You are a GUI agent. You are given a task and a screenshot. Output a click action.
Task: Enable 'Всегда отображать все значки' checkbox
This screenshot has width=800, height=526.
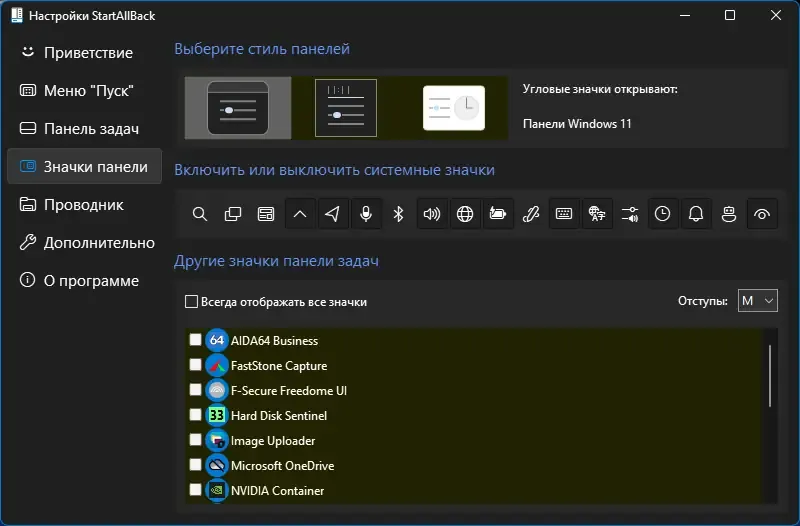(x=191, y=302)
